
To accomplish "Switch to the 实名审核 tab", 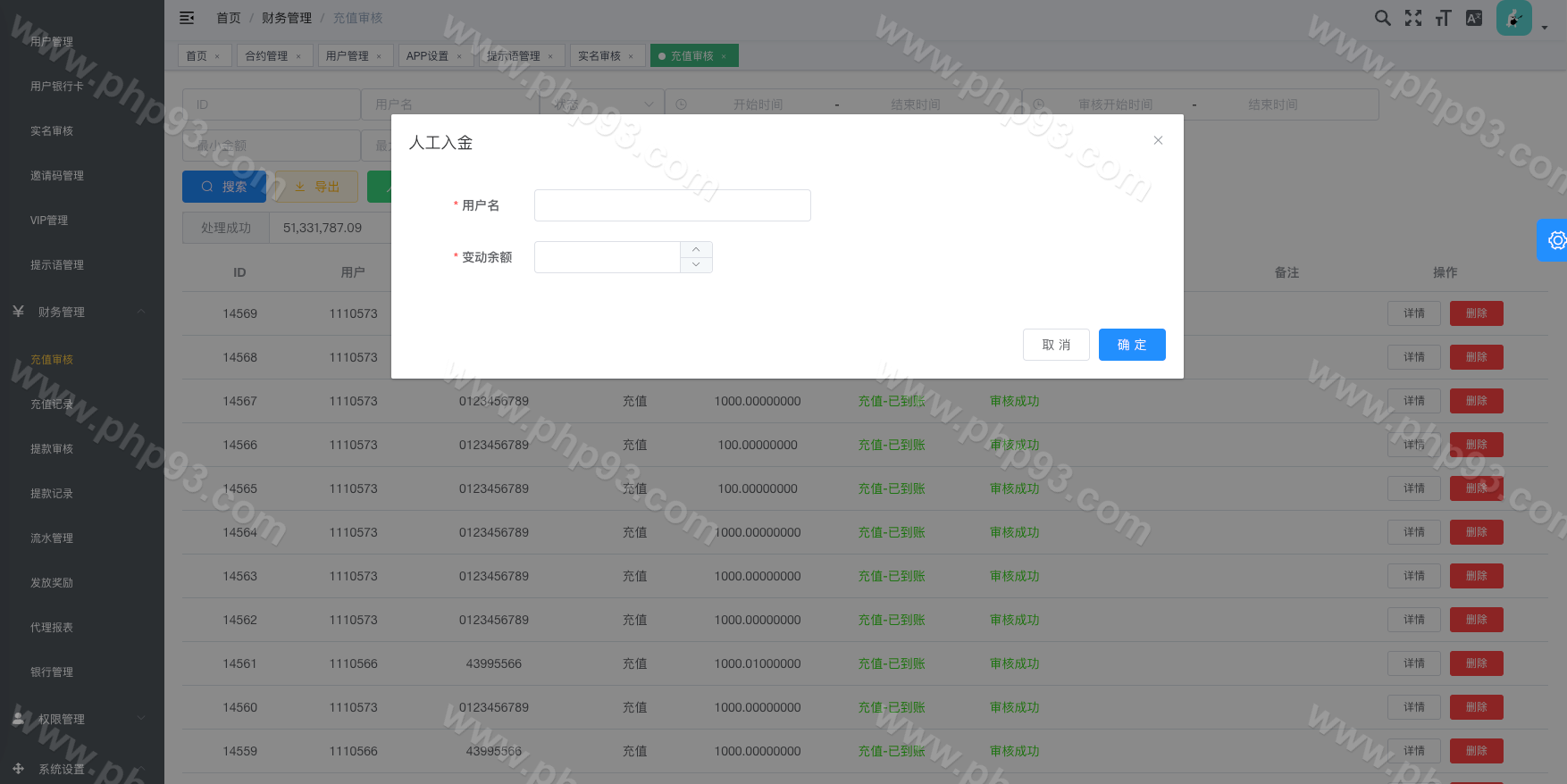I will click(599, 56).
